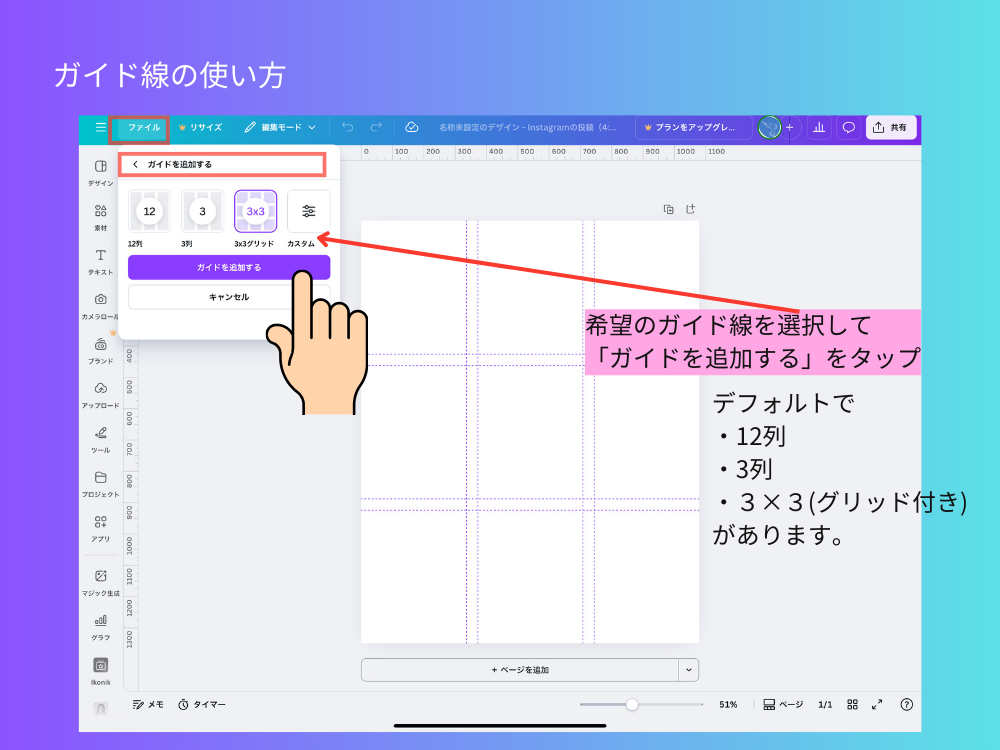The image size is (1000, 750).
Task: Open the 素材 (Elements) panel
Action: coord(100,215)
